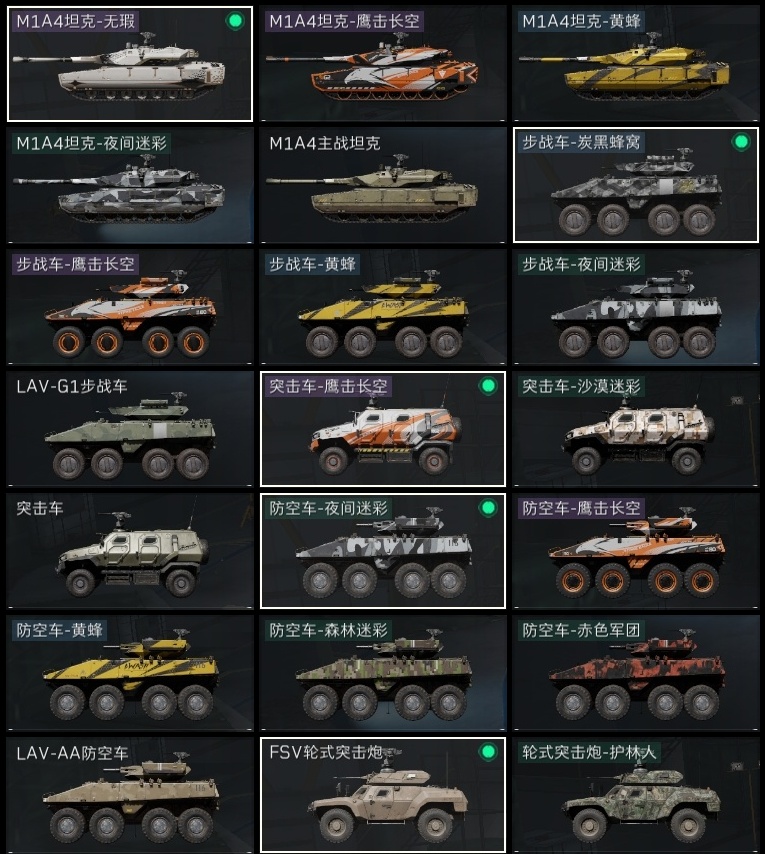This screenshot has width=765, height=854.
Task: Select the default LAV-G1步战车 skin
Action: click(x=130, y=429)
